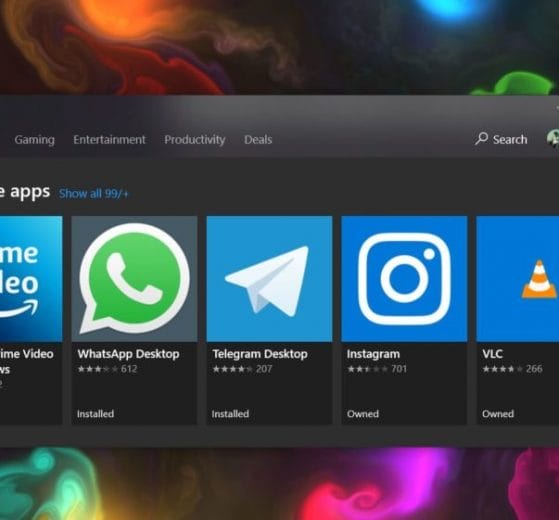Click the Search button label
Viewport: 559px width, 520px height.
click(510, 139)
